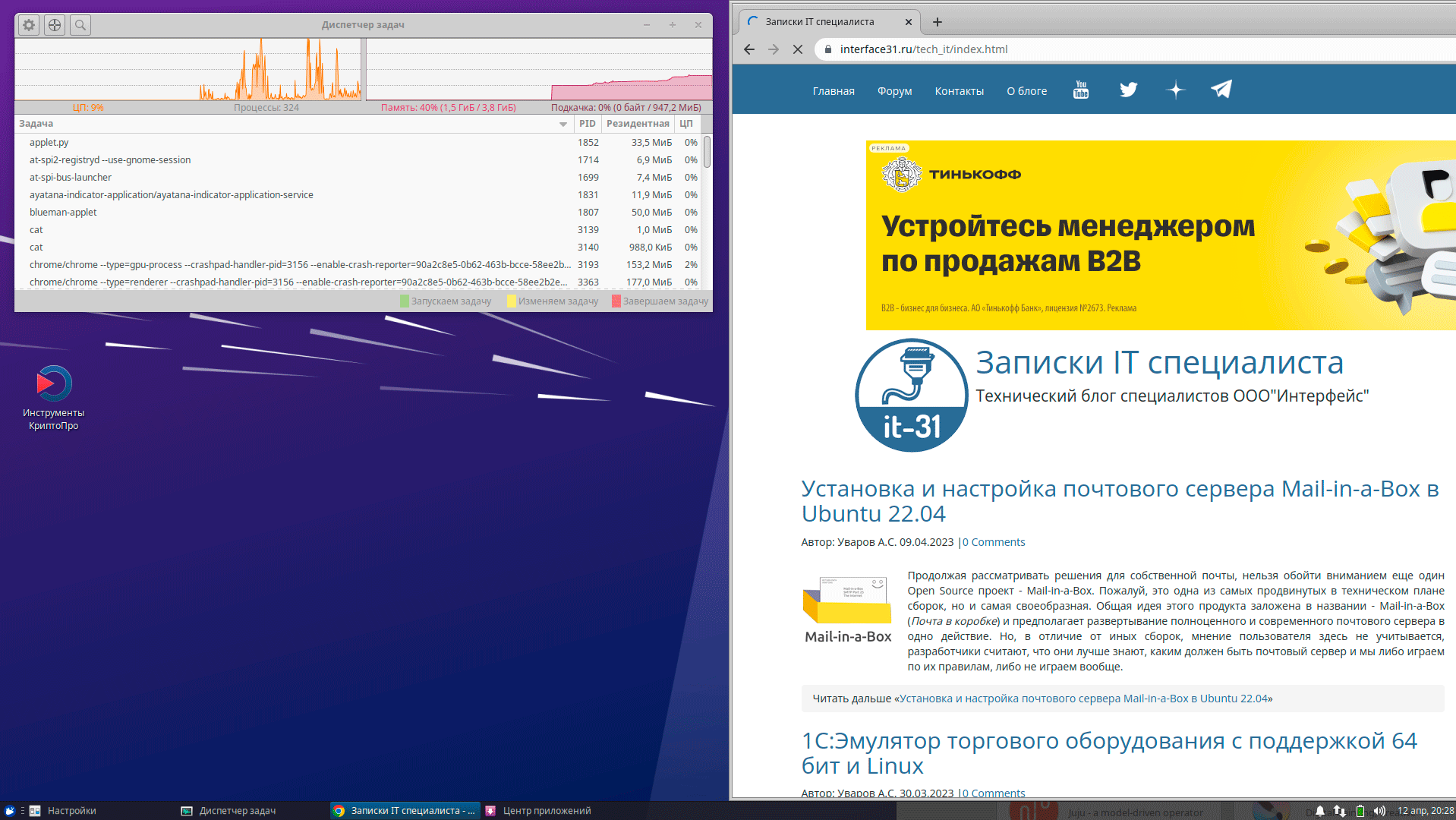Click the battery indicator tray icon
Screen dimensions: 1456x820
click(1360, 811)
